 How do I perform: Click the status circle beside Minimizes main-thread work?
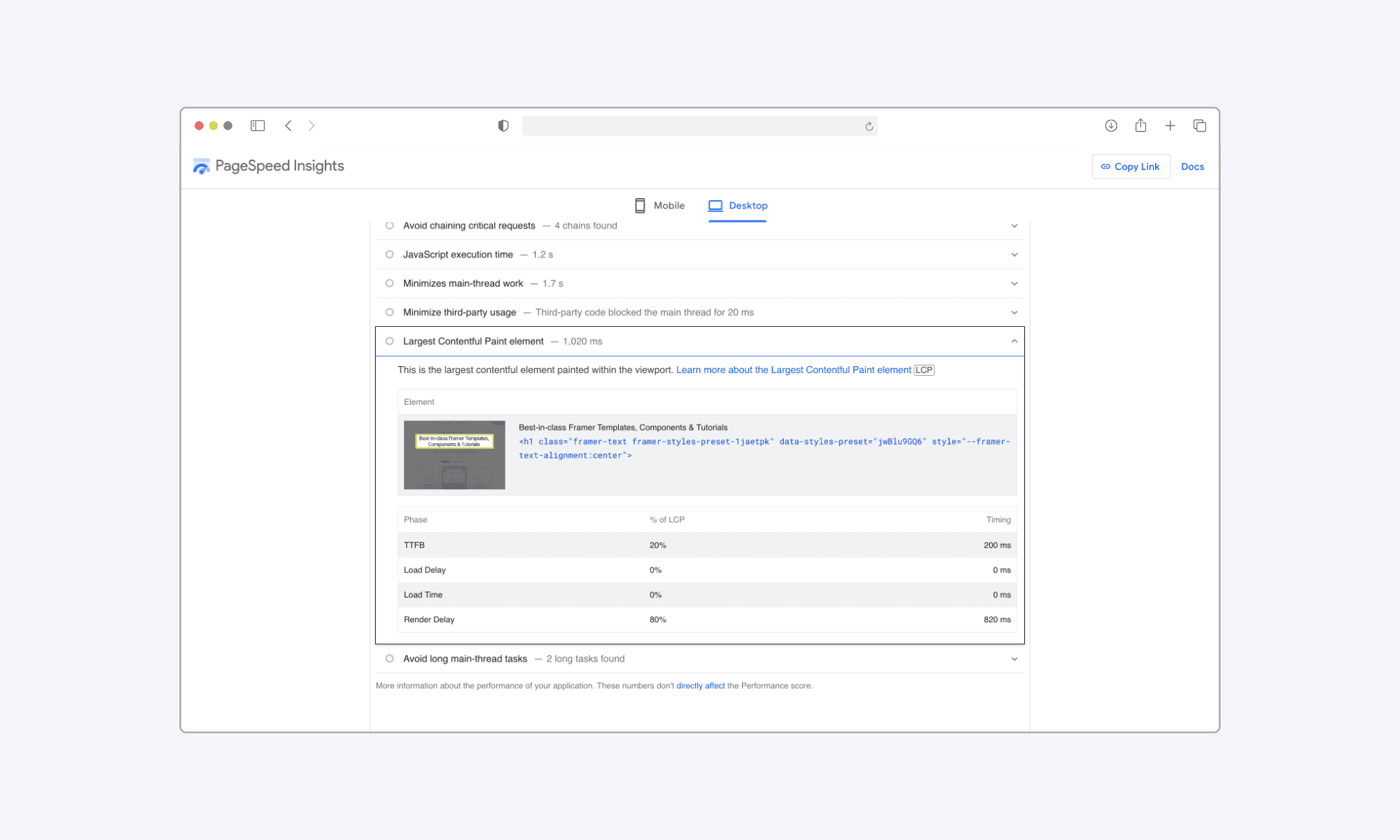(390, 283)
